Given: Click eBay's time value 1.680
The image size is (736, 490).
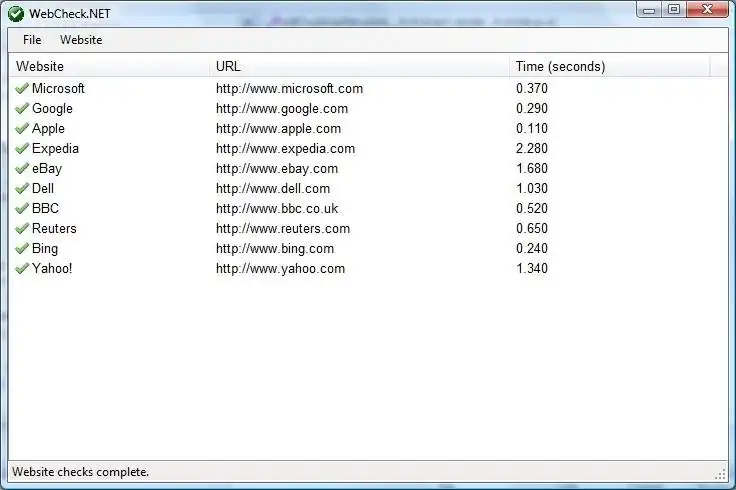Looking at the screenshot, I should click(x=532, y=168).
